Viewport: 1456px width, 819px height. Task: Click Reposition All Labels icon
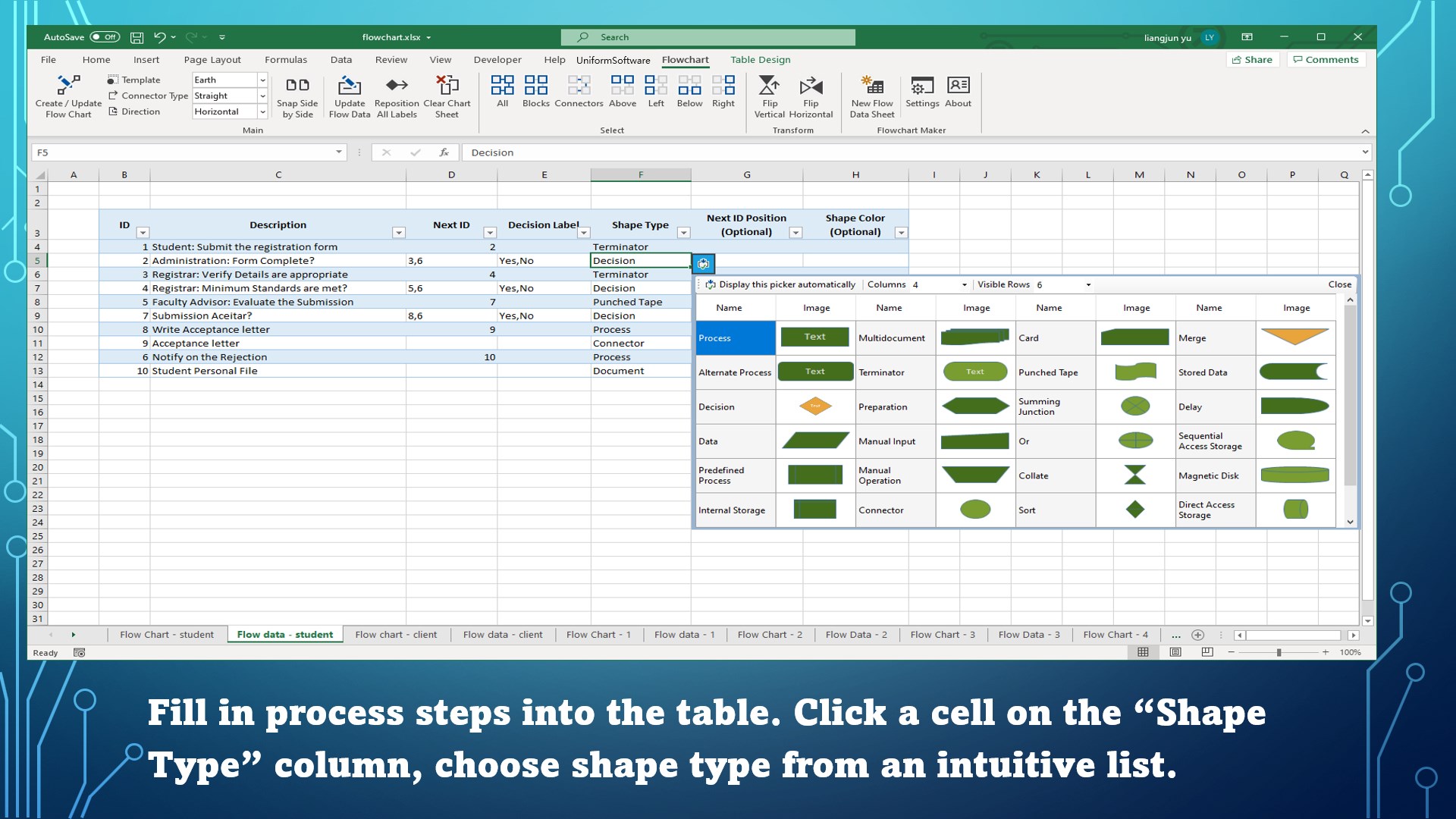(397, 96)
